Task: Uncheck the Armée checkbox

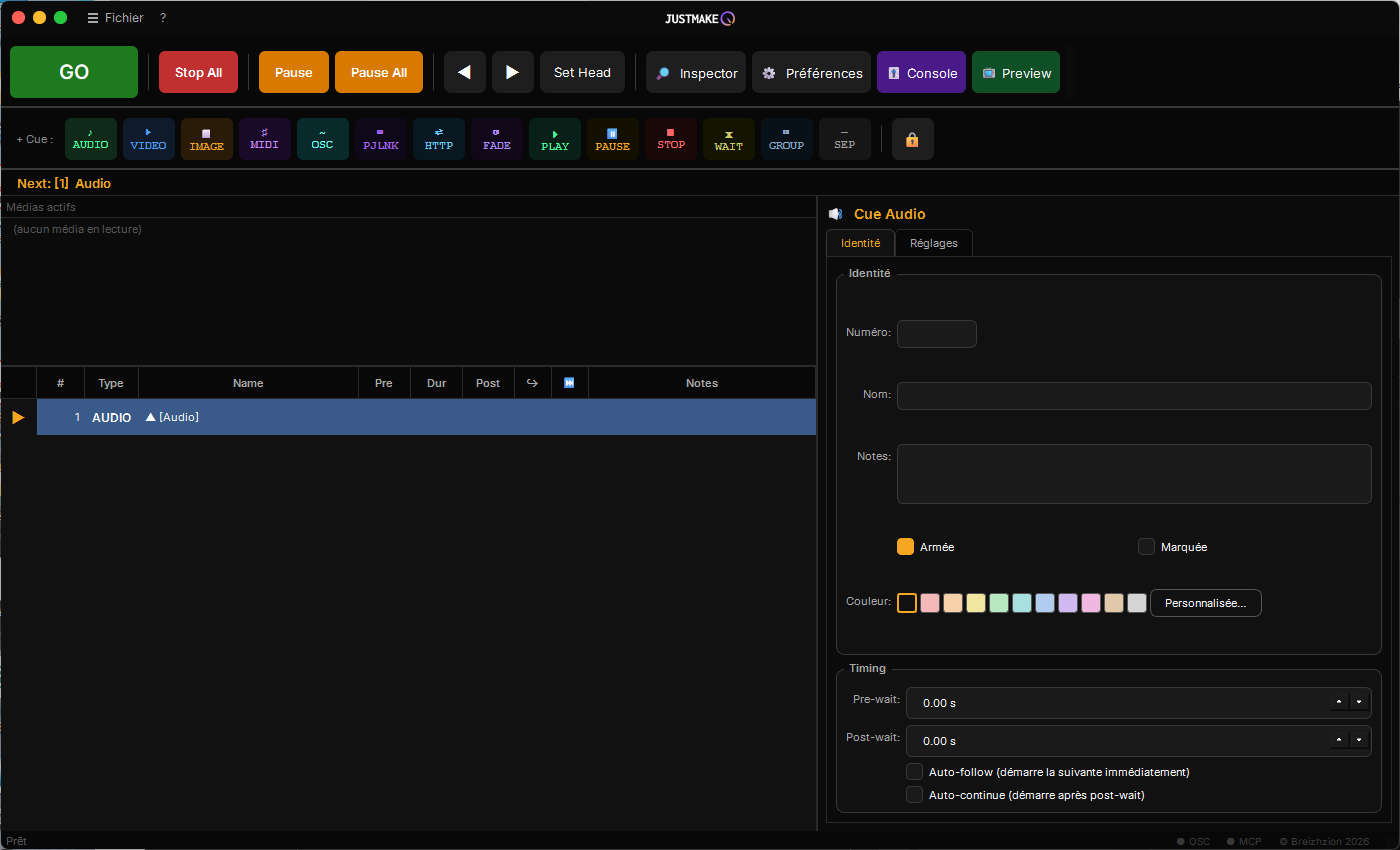Action: (x=906, y=547)
